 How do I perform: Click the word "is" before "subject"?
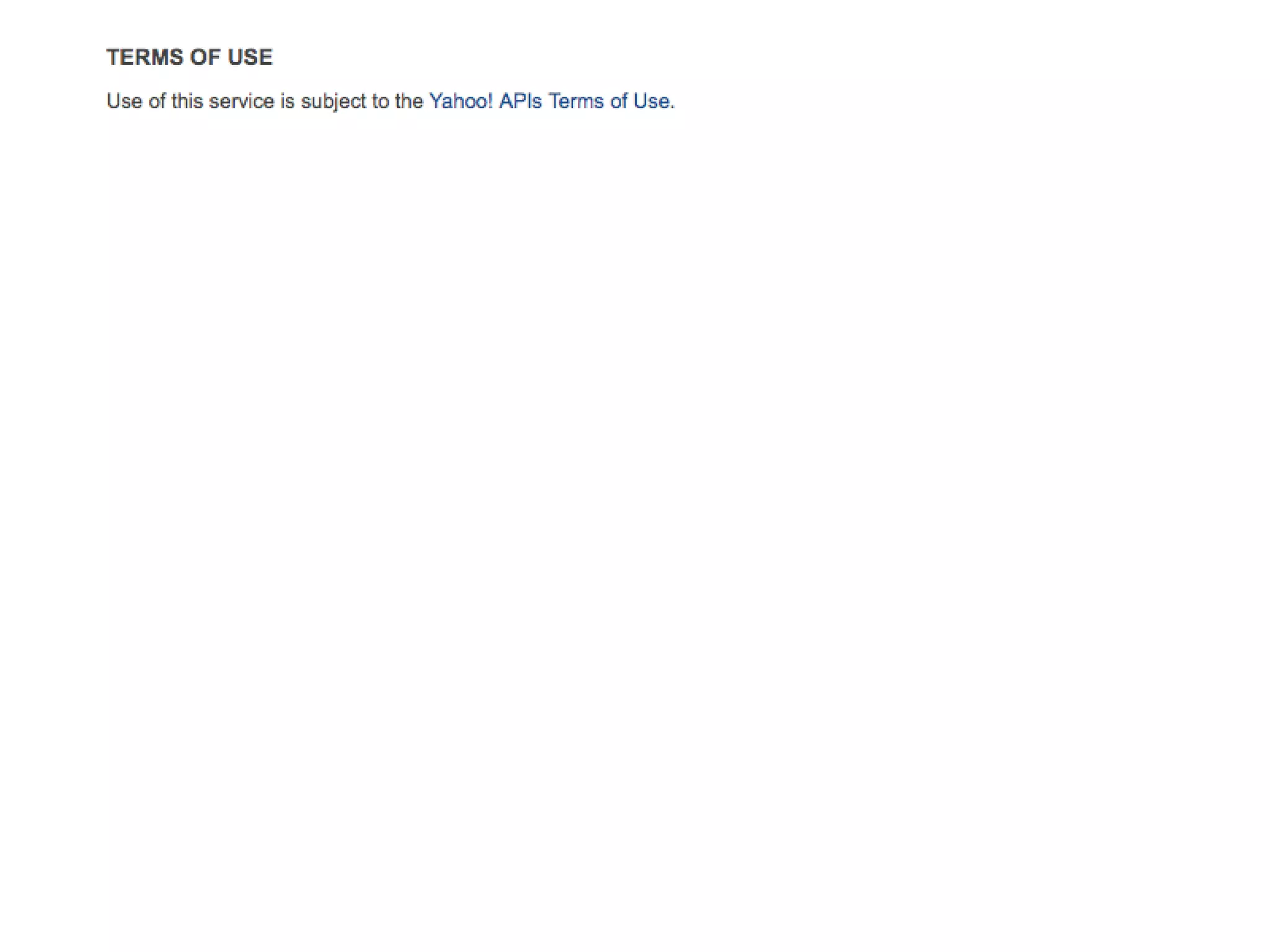287,101
